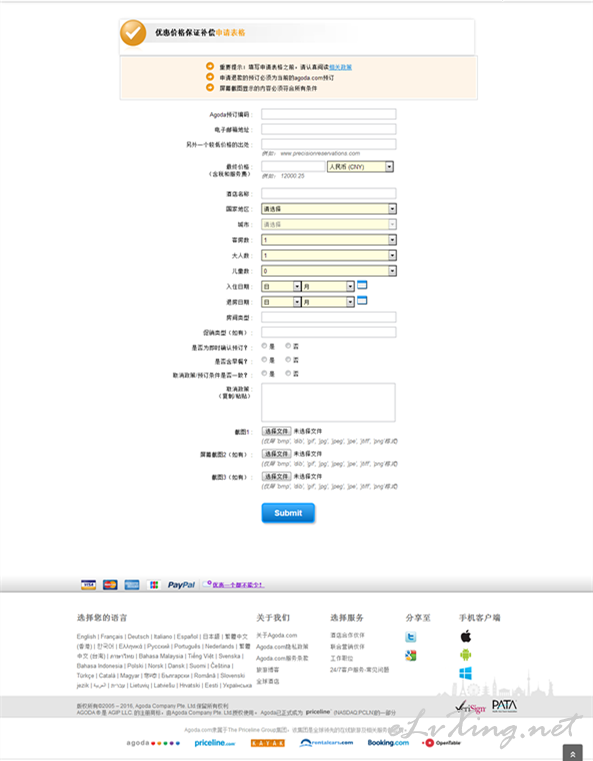Click the 电子邮箱地址 input field
This screenshot has height=761, width=593.
click(329, 129)
